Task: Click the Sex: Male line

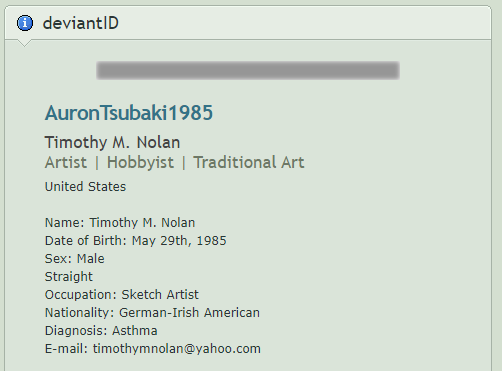Action: pyautogui.click(x=75, y=259)
